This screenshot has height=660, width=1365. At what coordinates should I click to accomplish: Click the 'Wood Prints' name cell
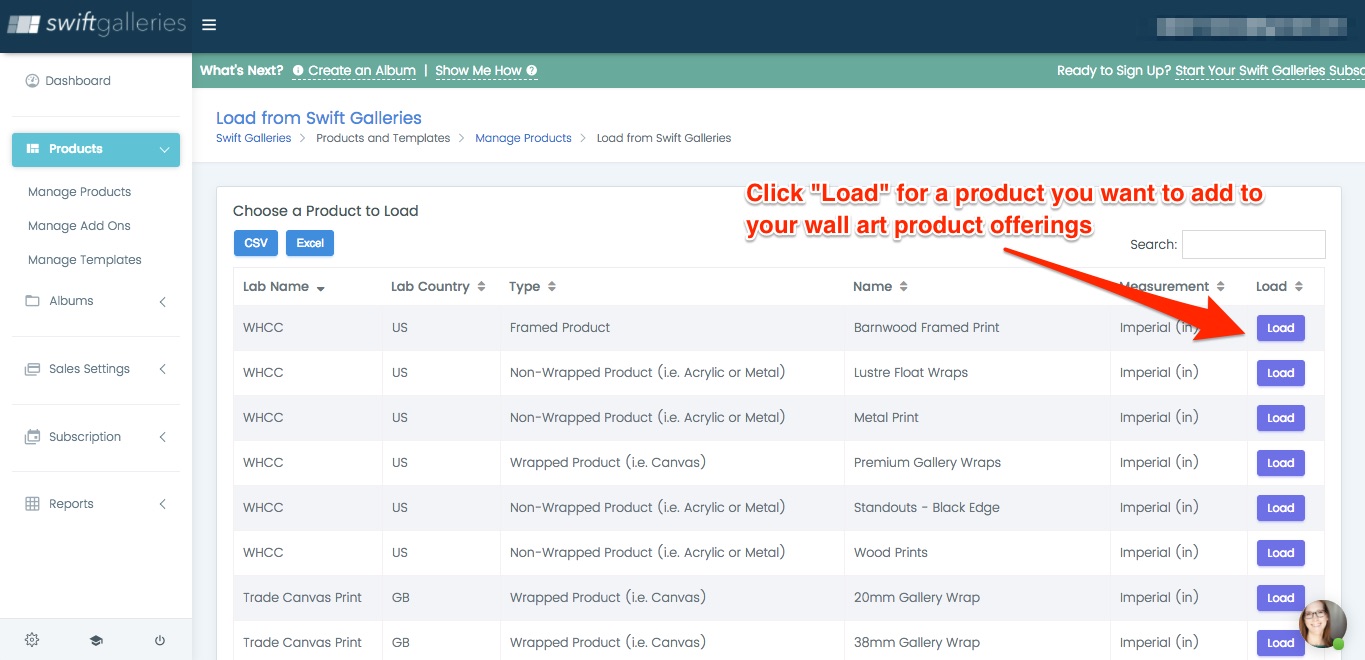click(x=891, y=553)
